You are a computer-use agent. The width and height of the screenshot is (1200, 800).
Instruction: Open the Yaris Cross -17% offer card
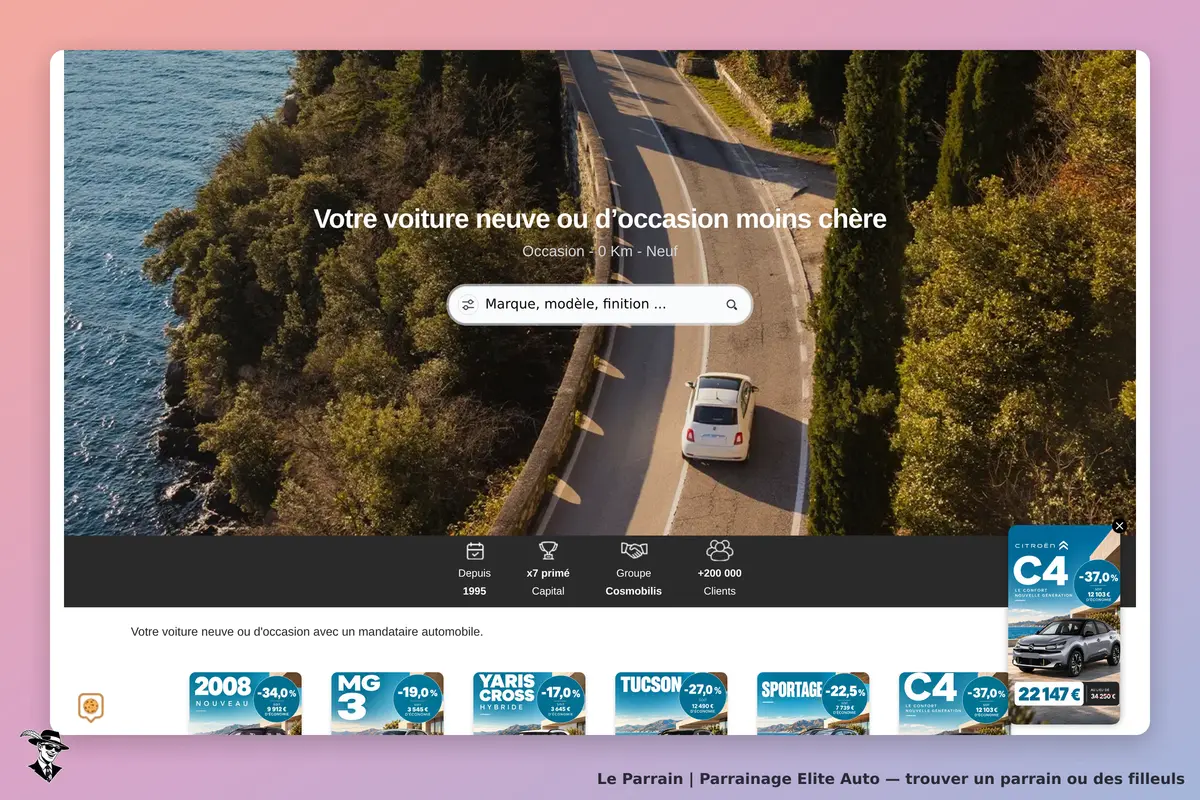pos(529,703)
